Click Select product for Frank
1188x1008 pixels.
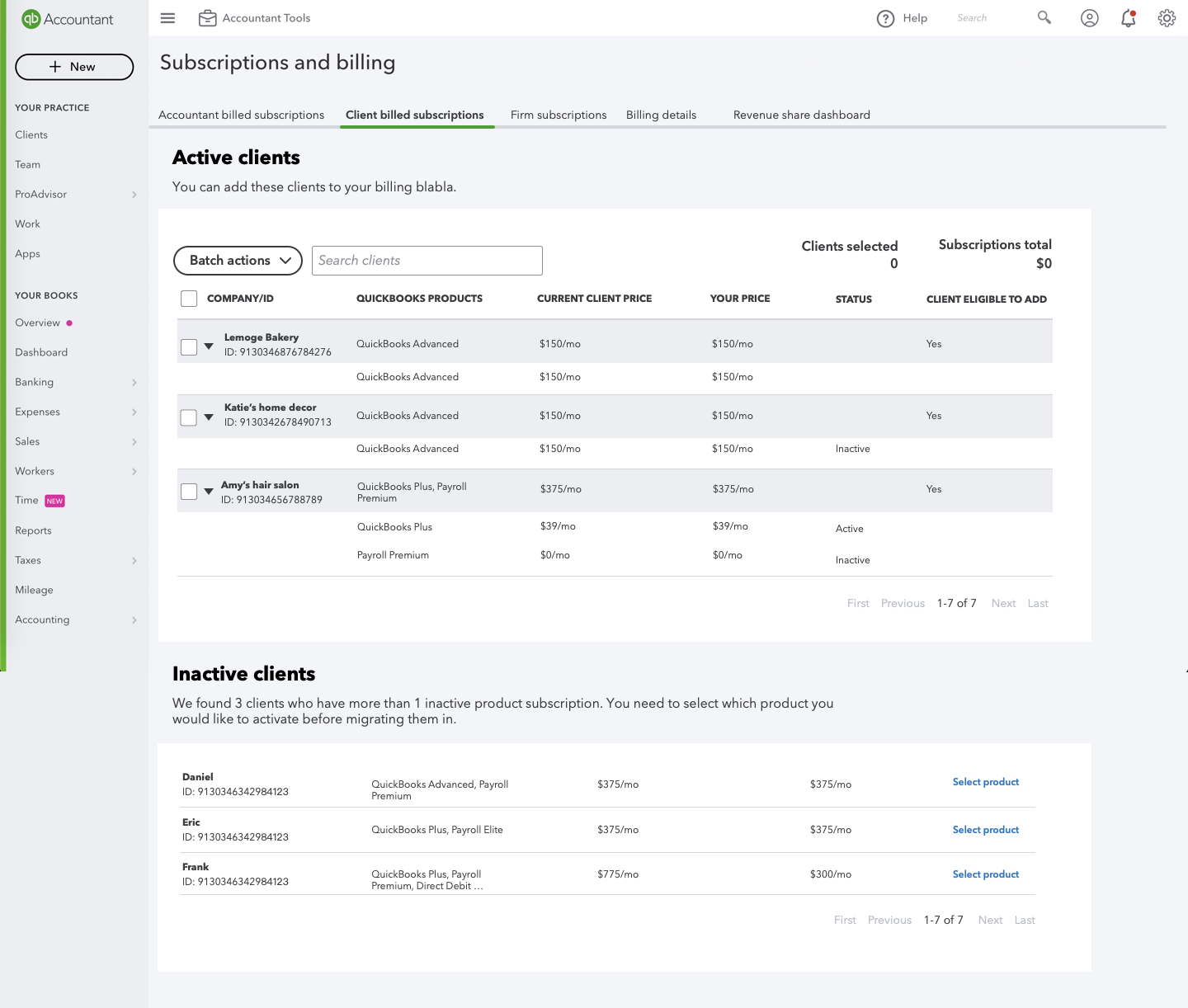coord(986,874)
